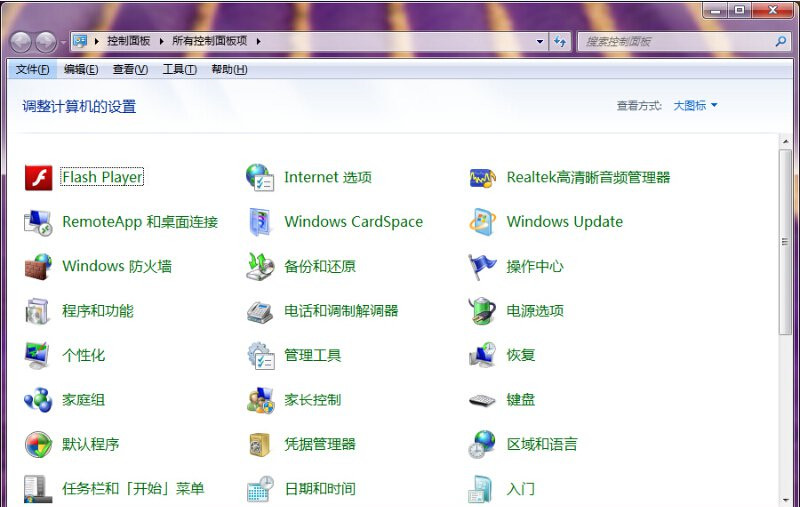Open the Flash Player icon
The height and width of the screenshot is (507, 800).
pos(38,178)
